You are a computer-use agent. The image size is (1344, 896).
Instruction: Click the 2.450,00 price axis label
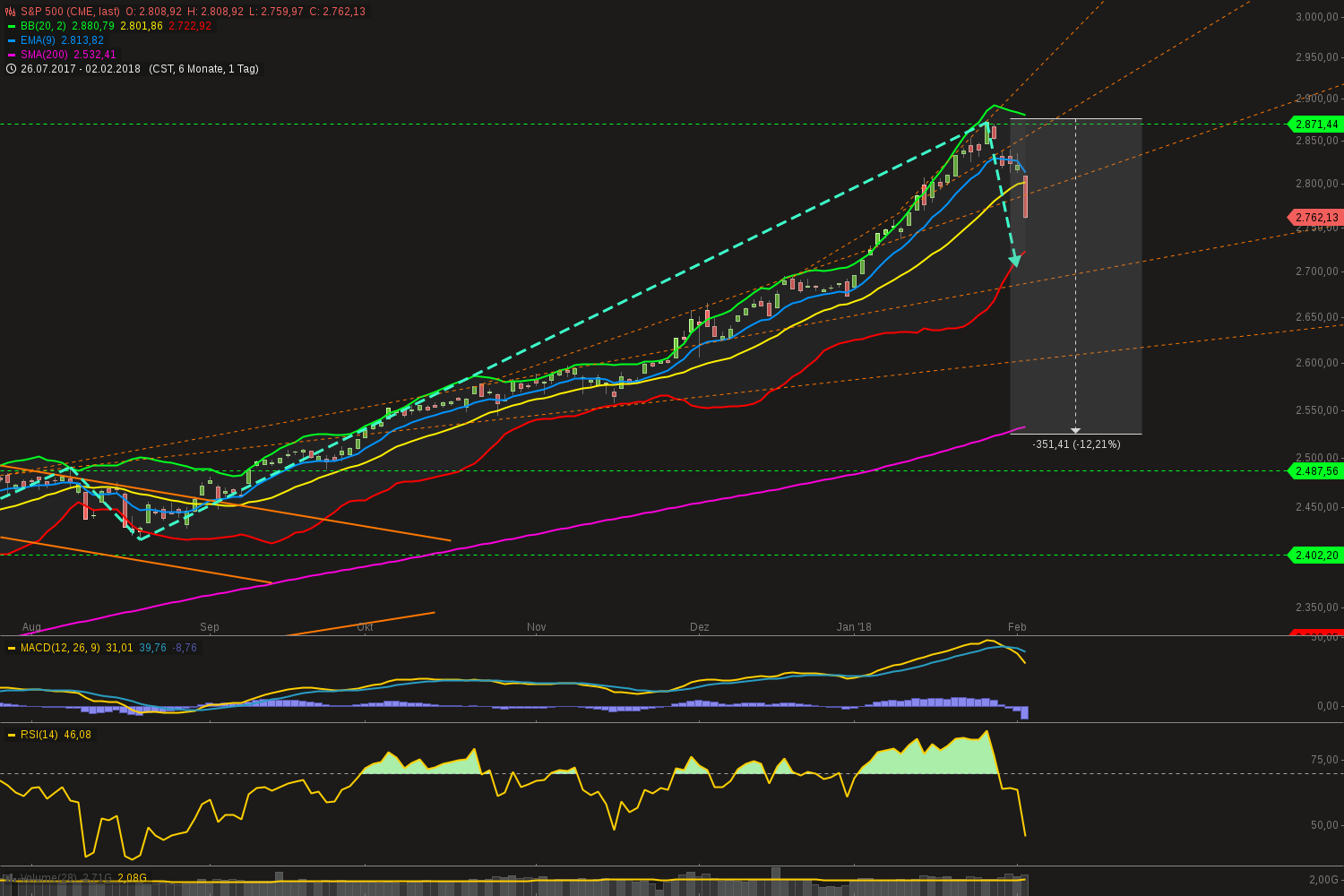(x=1317, y=507)
